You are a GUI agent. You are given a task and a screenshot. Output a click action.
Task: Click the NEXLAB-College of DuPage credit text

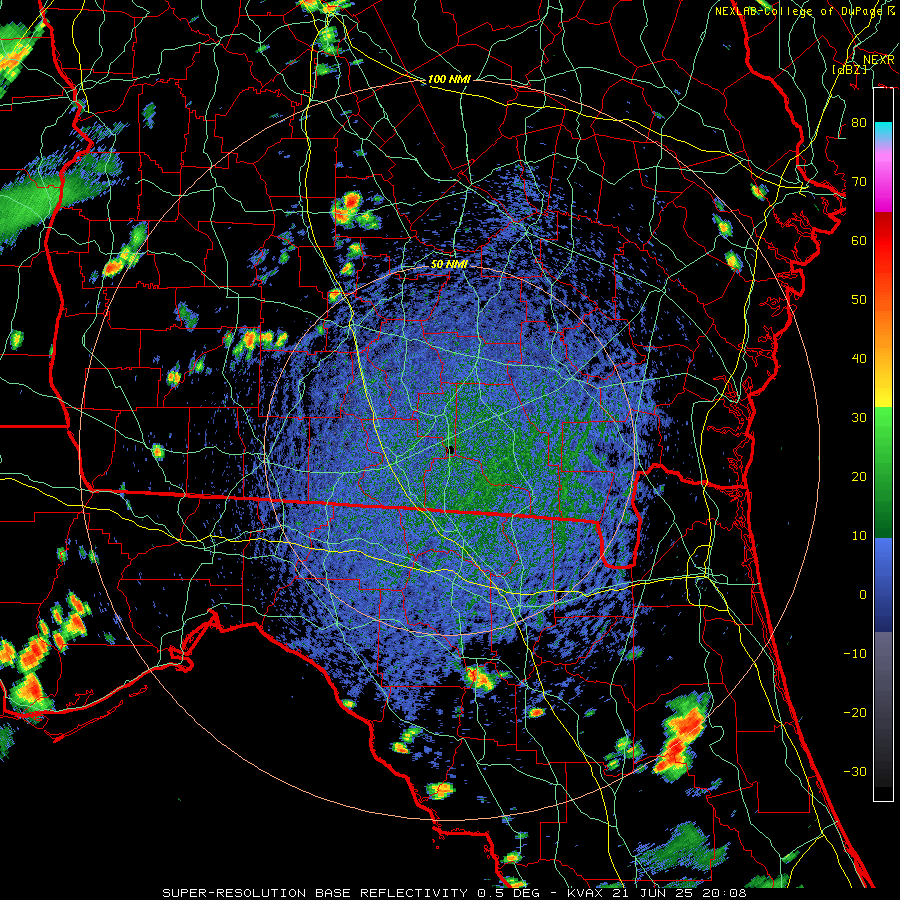[804, 11]
